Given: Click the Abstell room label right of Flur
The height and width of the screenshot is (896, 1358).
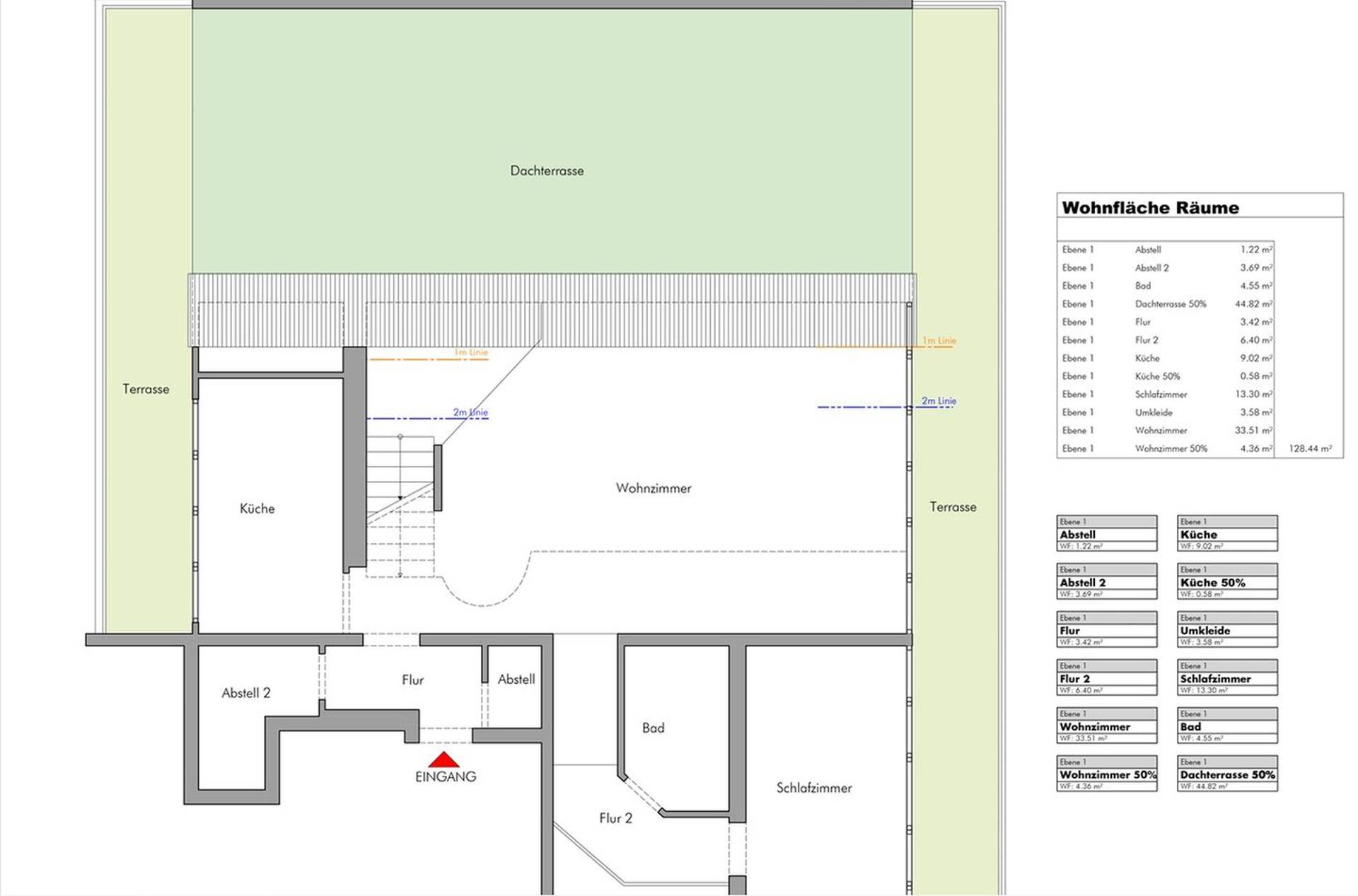Looking at the screenshot, I should [516, 680].
